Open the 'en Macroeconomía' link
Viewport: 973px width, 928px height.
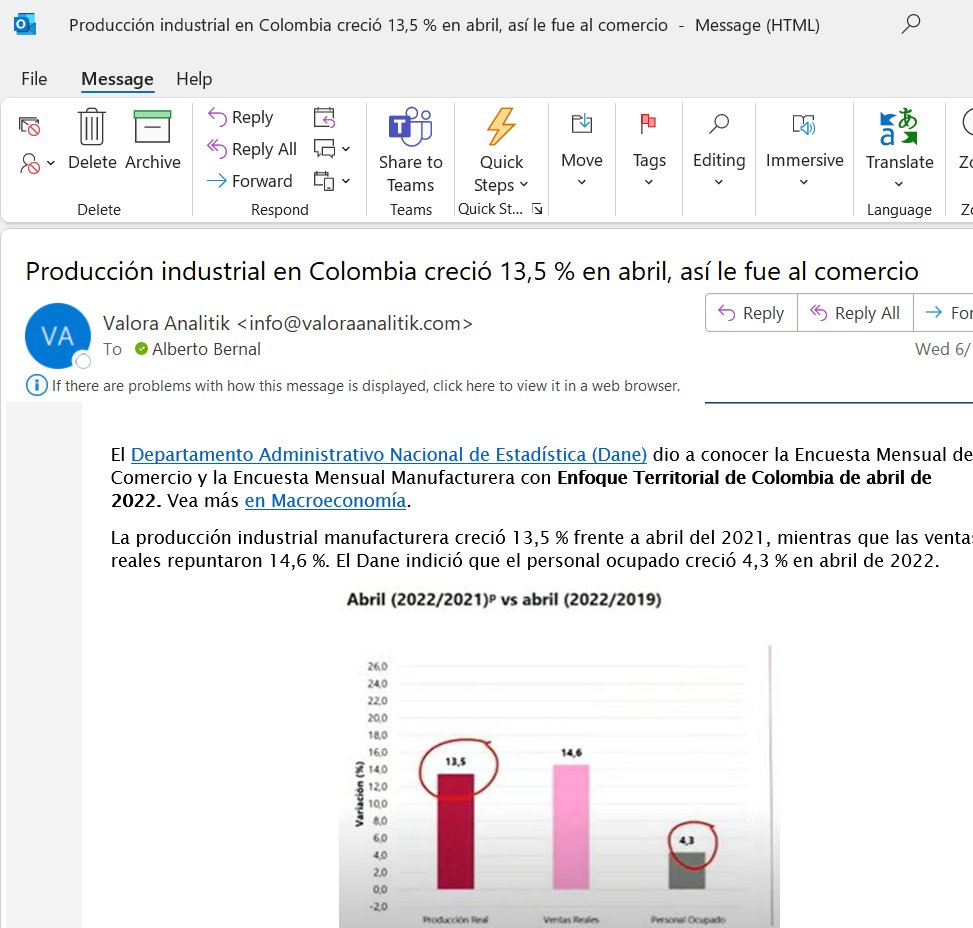pos(325,500)
